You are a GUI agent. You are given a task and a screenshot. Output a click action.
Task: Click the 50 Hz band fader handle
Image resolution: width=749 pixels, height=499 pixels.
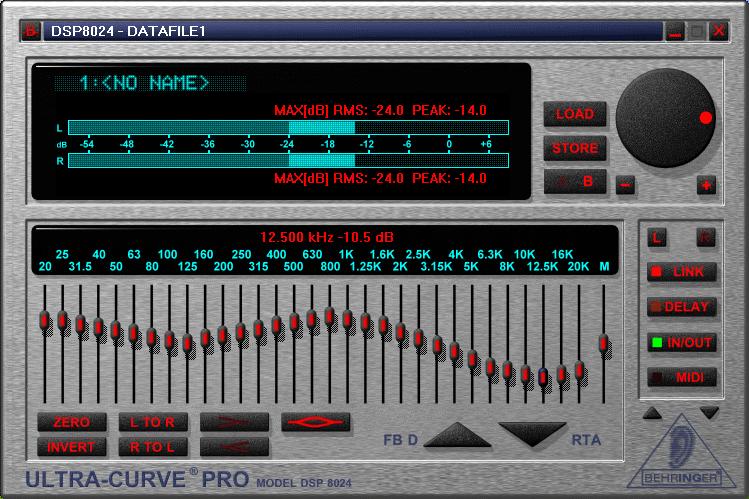pos(116,330)
